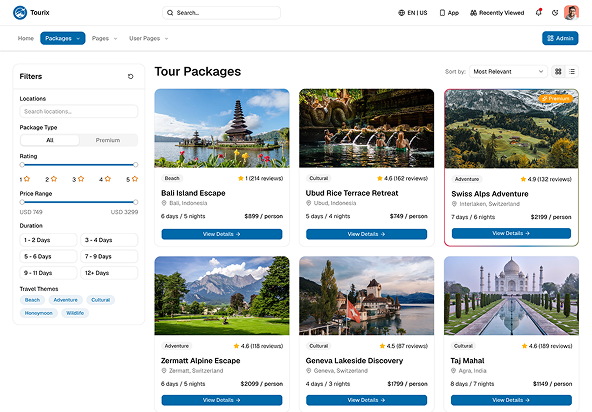This screenshot has width=592, height=412.
Task: Expand the Packages menu
Action: [x=63, y=38]
